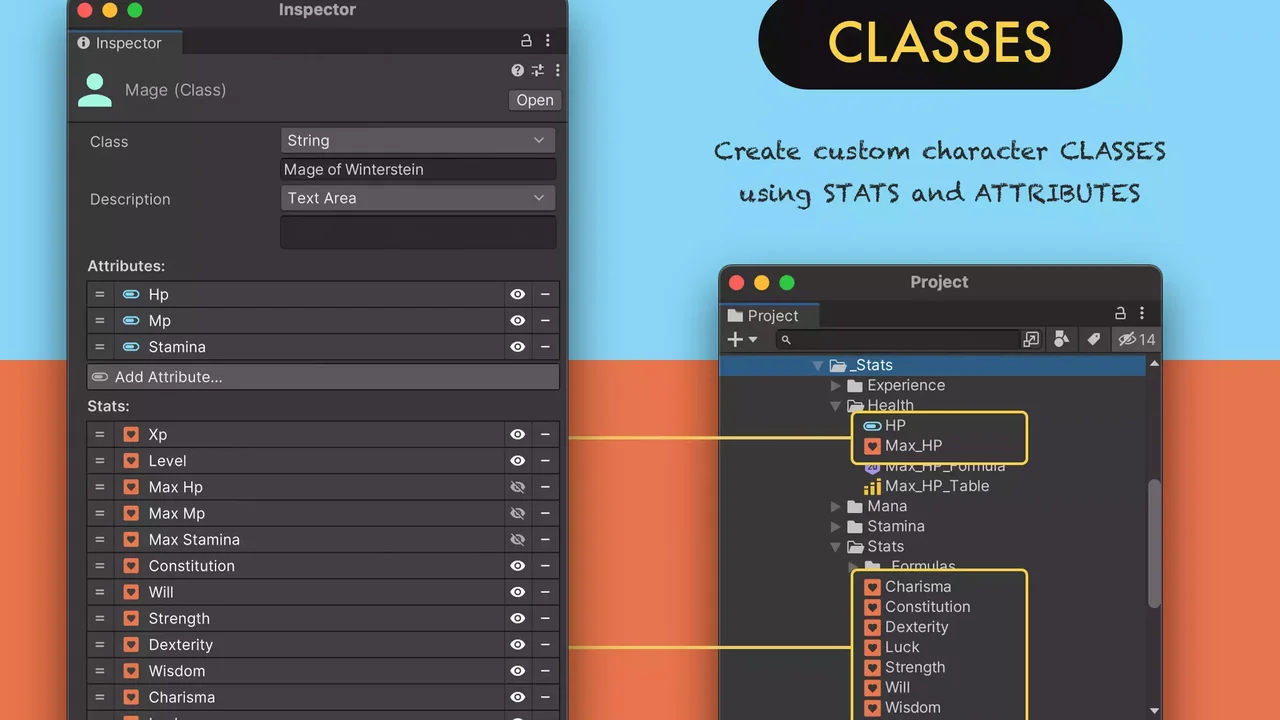This screenshot has width=1280, height=720.
Task: Remove the Level stat with minus
Action: pyautogui.click(x=545, y=461)
